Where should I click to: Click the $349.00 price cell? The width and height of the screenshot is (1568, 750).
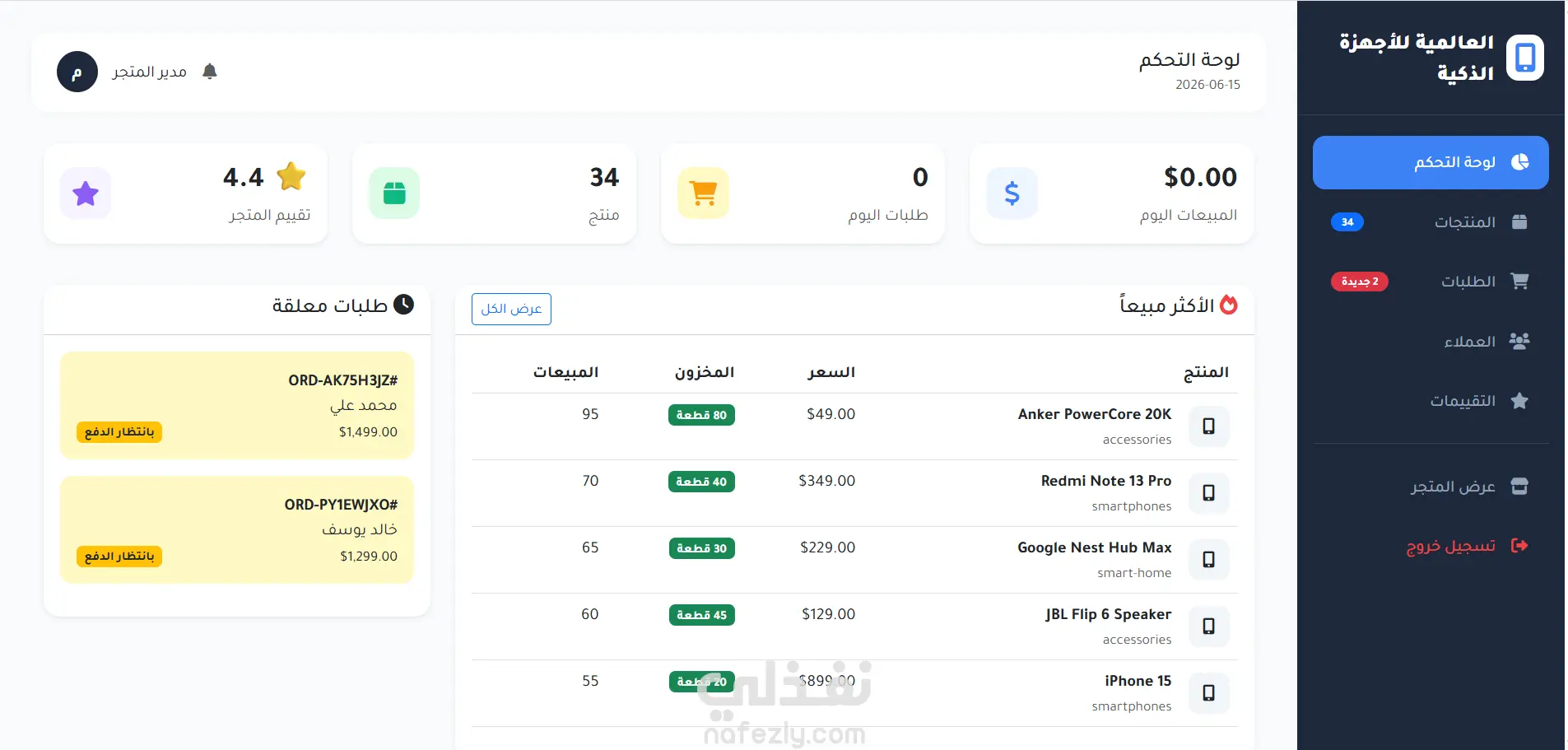pos(826,481)
